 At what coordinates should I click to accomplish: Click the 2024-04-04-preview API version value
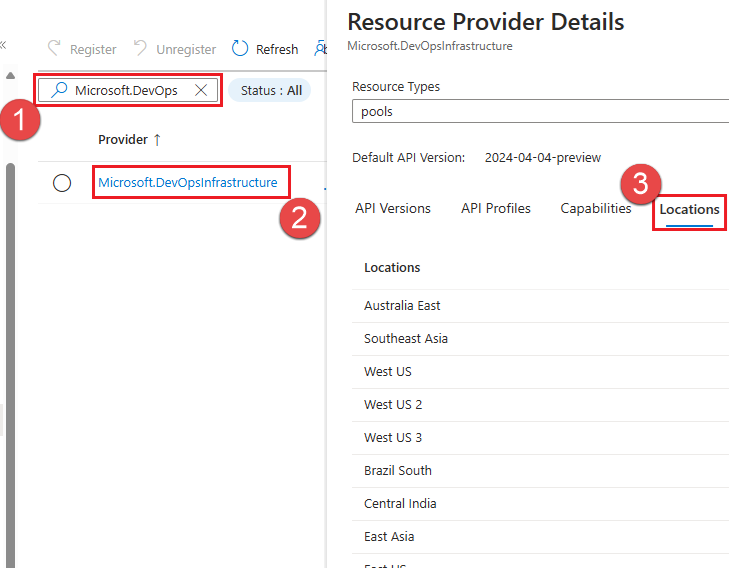(x=542, y=158)
